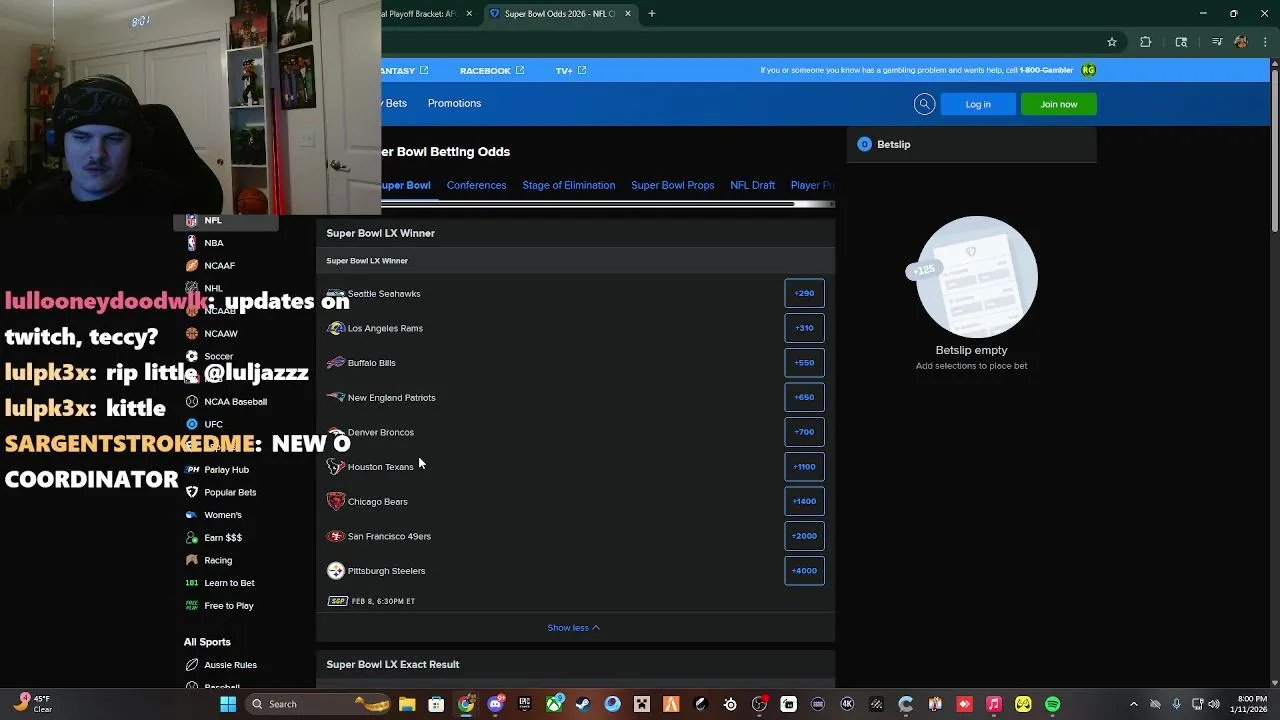The width and height of the screenshot is (1280, 720).
Task: Open NBA in the sports sidebar
Action: coord(214,243)
